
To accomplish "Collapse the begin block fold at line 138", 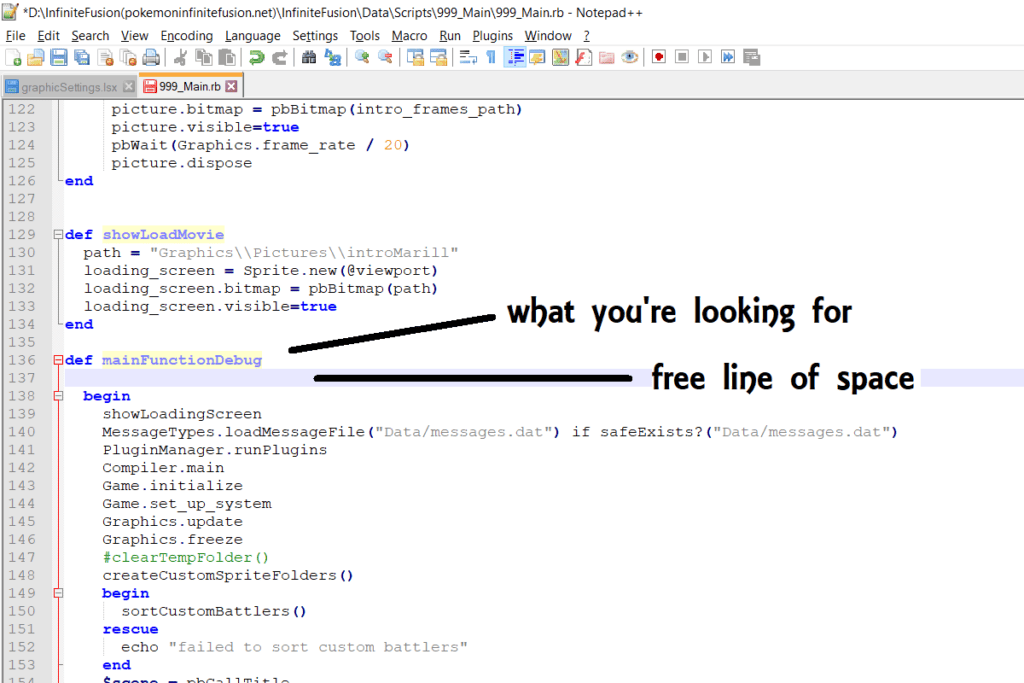I will click(57, 396).
